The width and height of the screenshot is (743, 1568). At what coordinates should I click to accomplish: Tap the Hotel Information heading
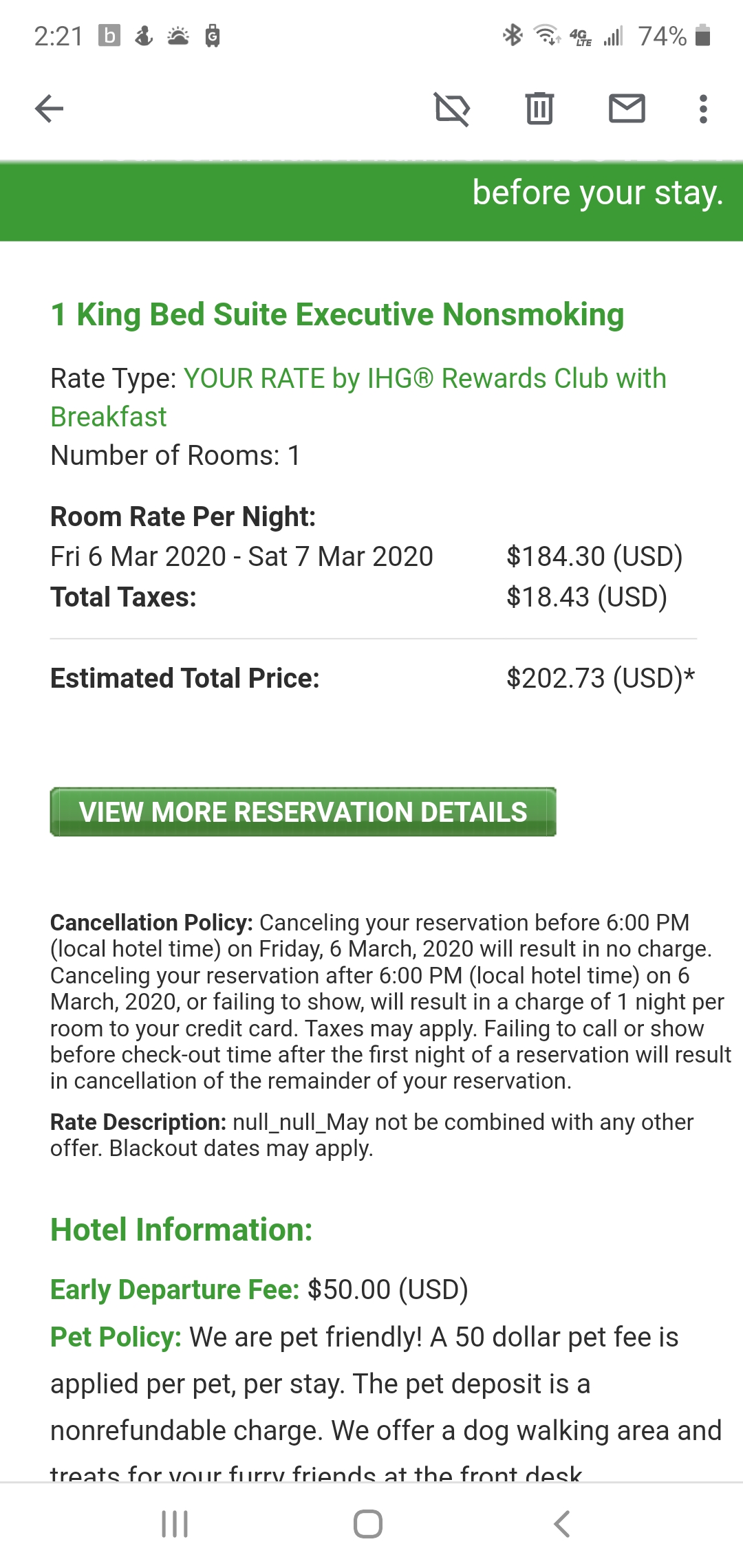coord(182,1230)
